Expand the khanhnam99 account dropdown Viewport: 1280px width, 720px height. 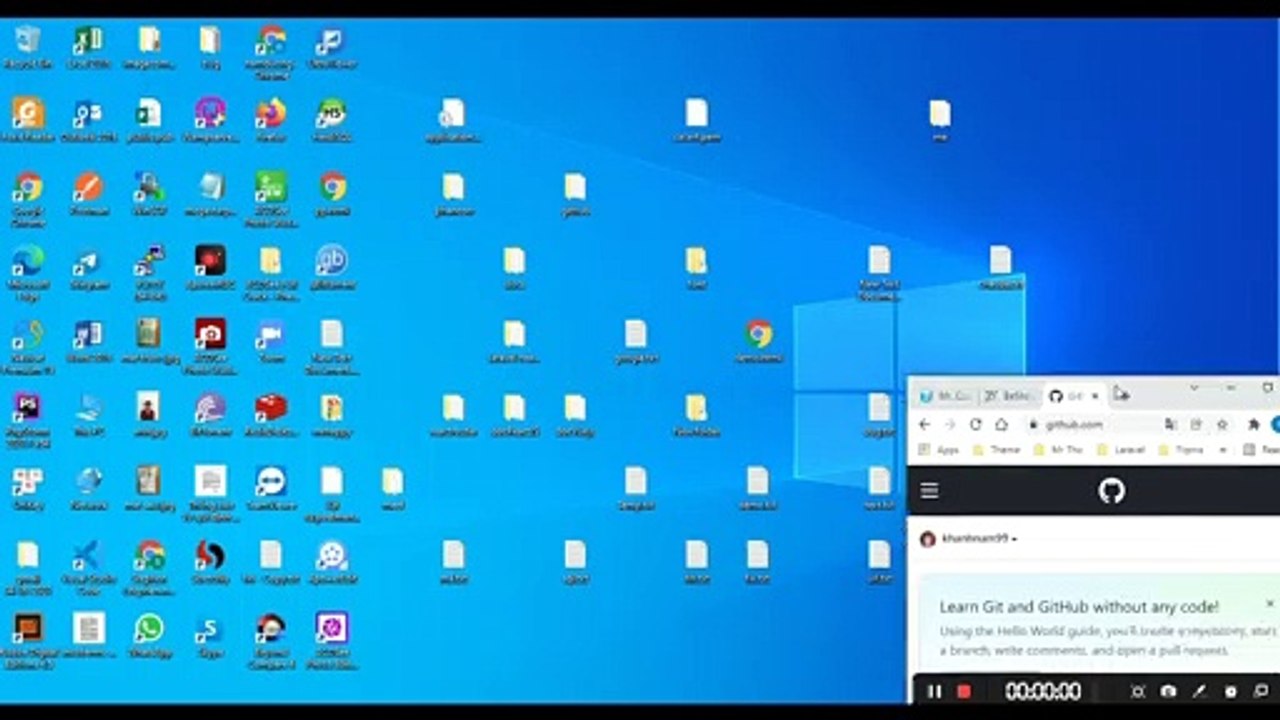click(968, 539)
